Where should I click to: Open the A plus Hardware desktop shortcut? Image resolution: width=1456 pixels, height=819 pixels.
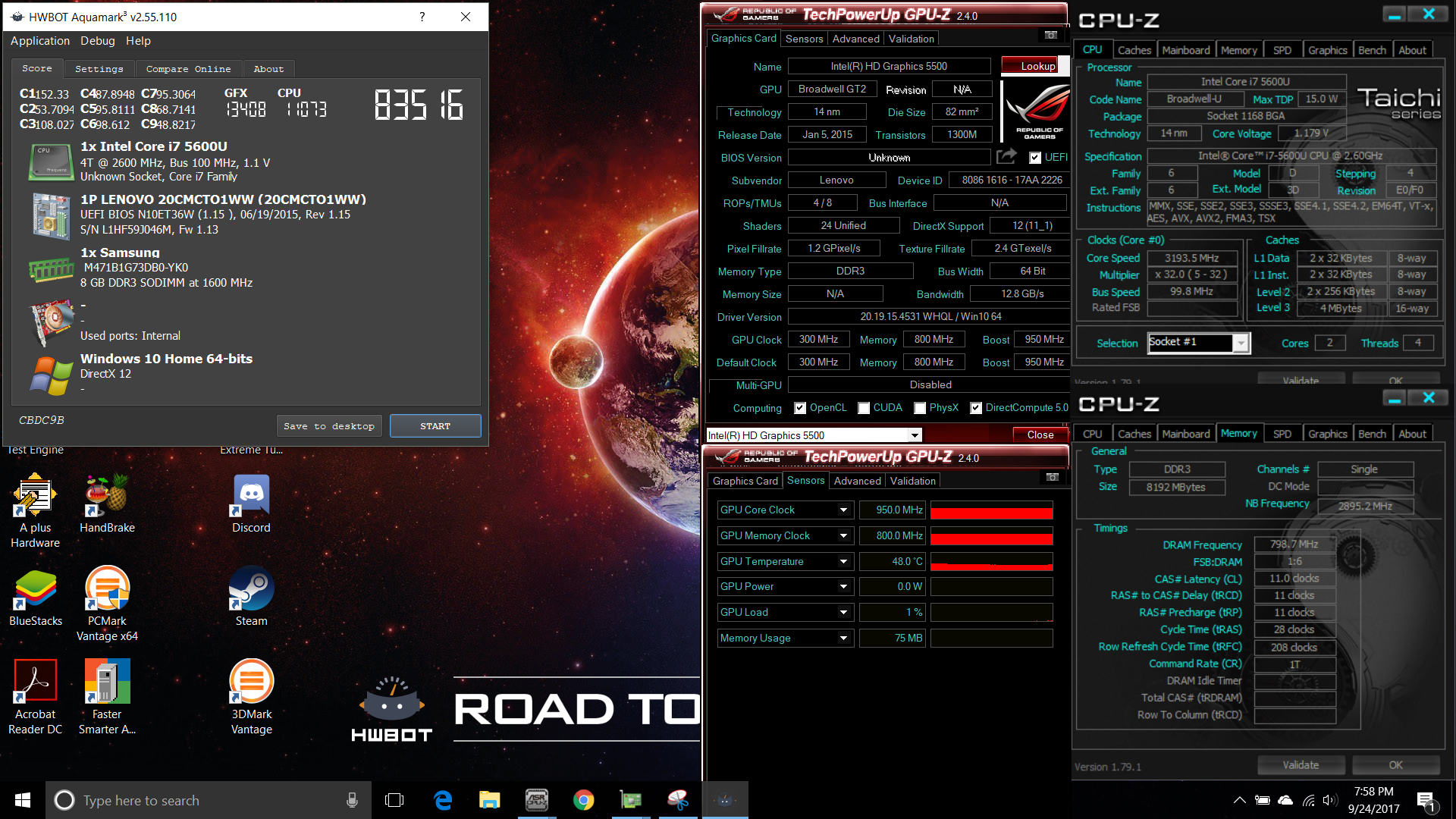pyautogui.click(x=35, y=510)
